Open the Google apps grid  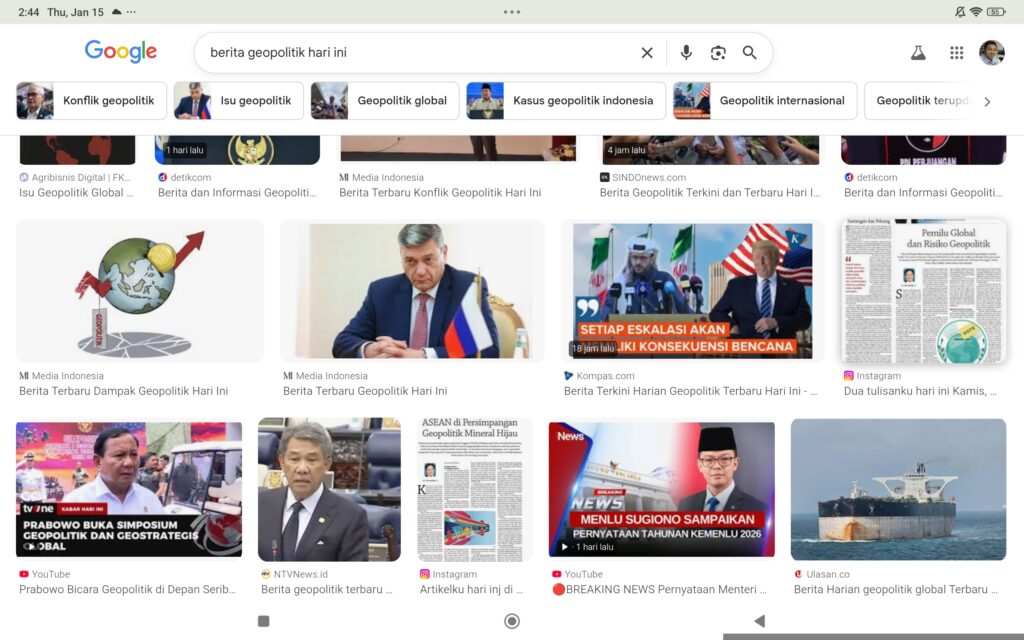coord(956,53)
